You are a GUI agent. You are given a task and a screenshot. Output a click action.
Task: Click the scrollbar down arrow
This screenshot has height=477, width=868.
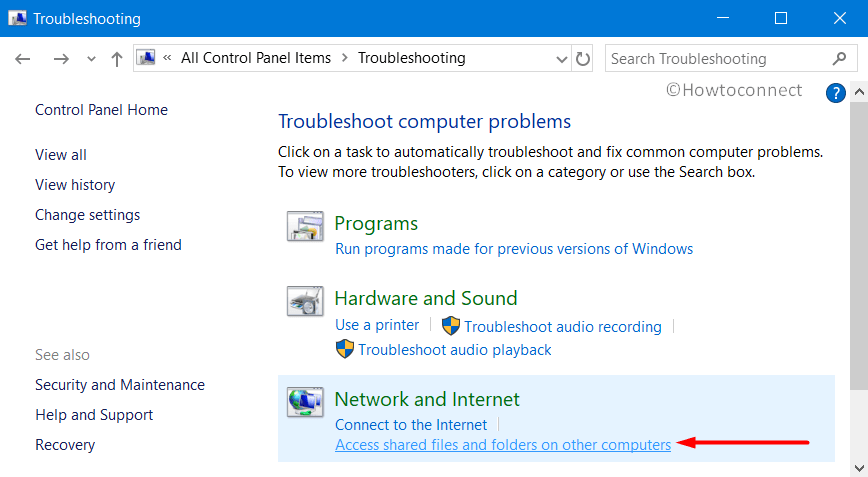[859, 468]
